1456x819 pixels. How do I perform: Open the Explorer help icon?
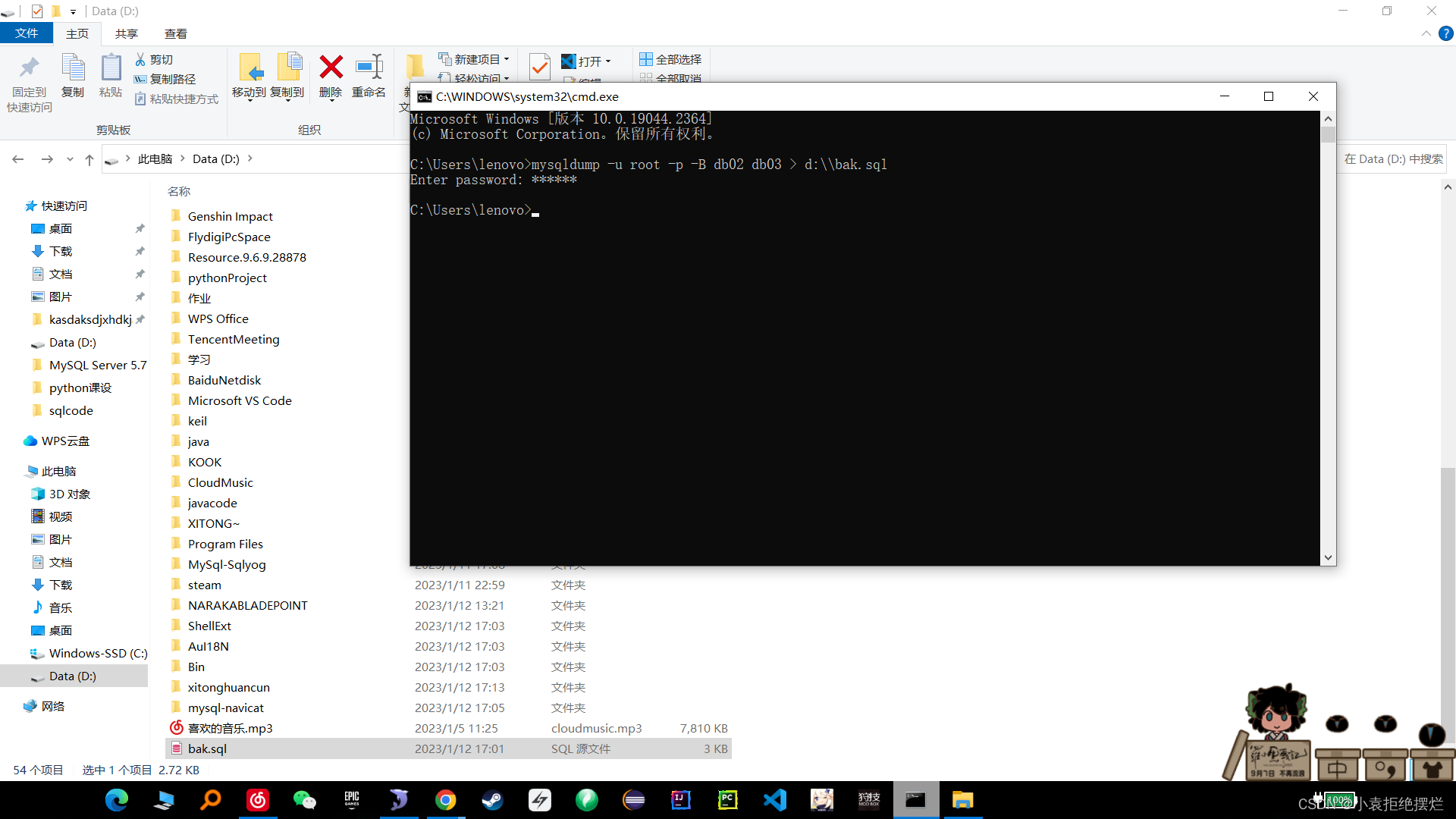(1446, 33)
